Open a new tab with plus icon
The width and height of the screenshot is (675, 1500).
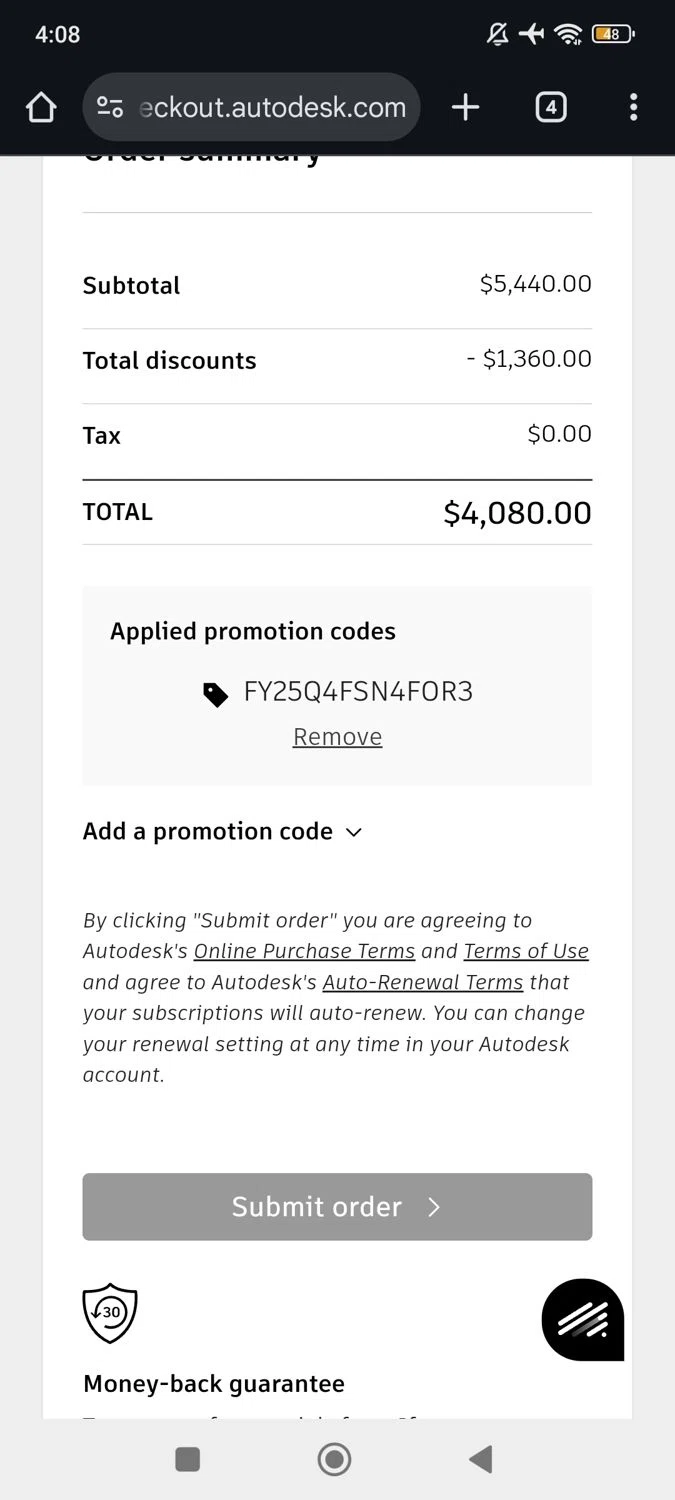coord(465,108)
